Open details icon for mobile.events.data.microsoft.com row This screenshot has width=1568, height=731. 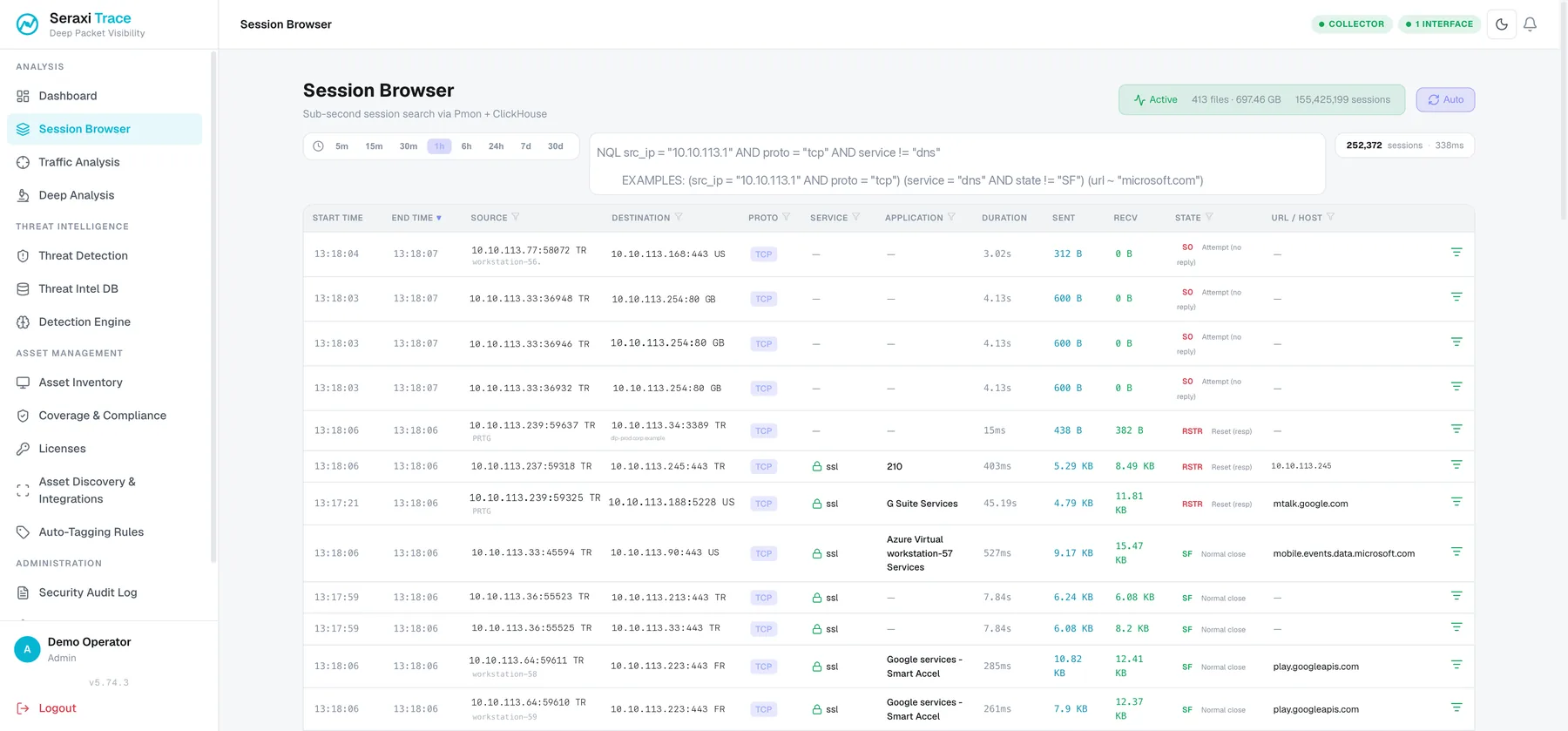click(x=1456, y=552)
